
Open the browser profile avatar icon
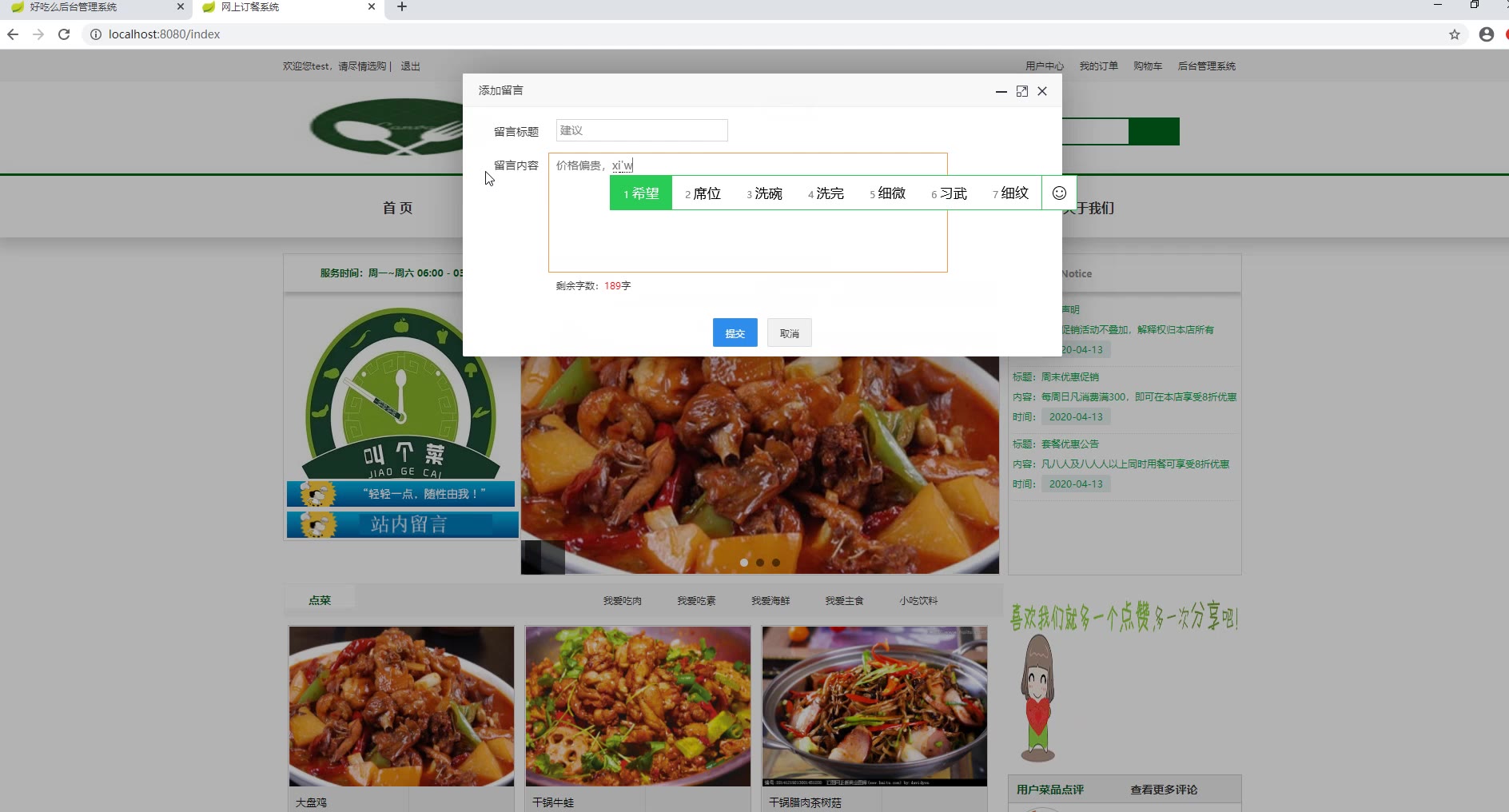[x=1487, y=34]
